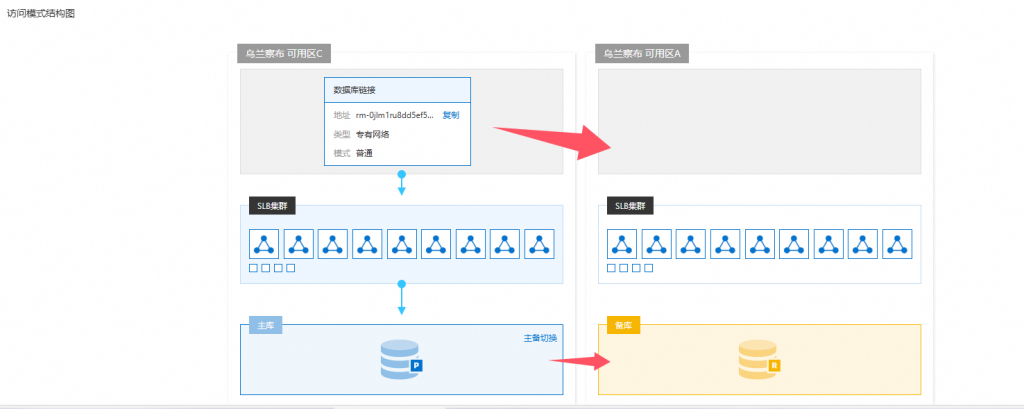Click the first SLB node icon in zone A
Screen dimensions: 1024x409
623,243
